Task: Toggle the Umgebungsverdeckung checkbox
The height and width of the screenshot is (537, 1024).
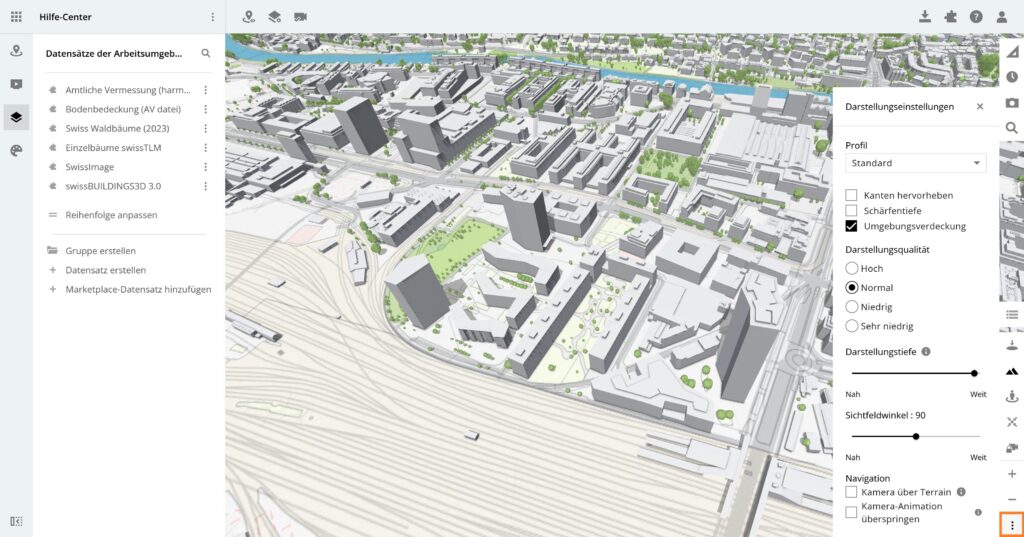Action: (852, 226)
